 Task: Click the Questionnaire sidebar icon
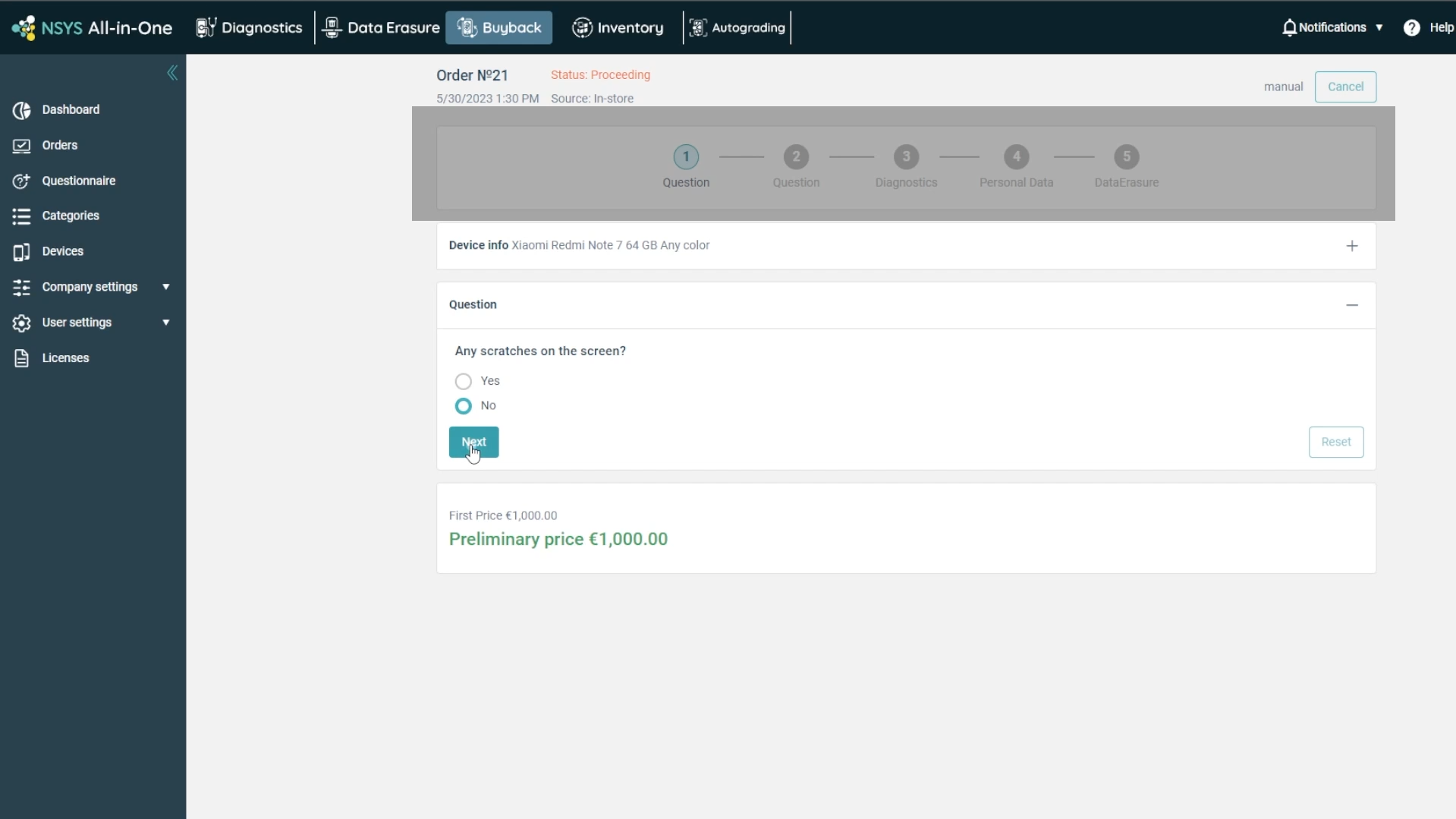(x=21, y=181)
